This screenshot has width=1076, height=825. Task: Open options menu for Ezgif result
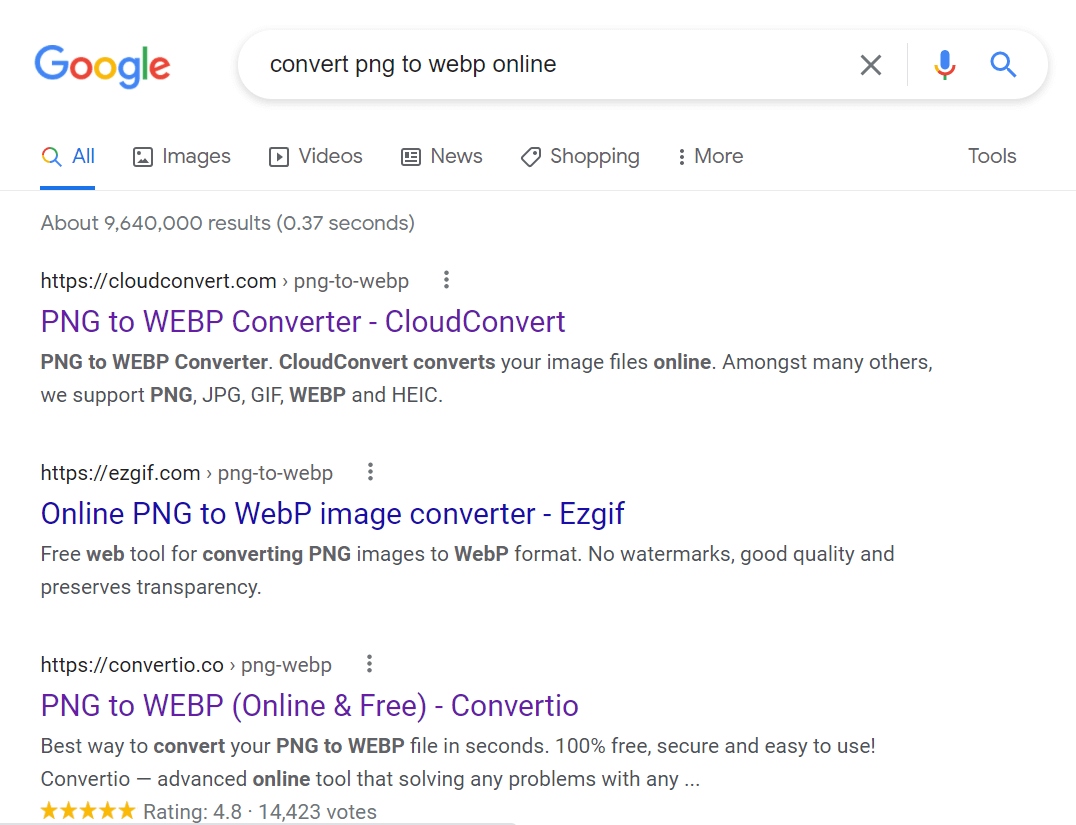pos(370,472)
